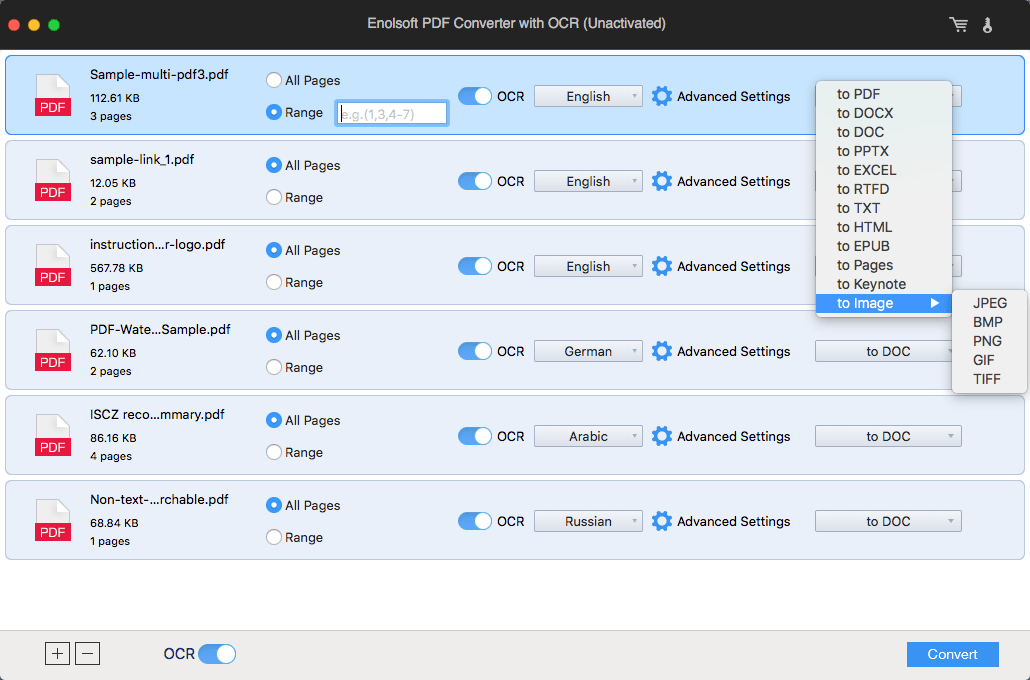Pick Range for ISCZ reco…mmary.pdf
The width and height of the screenshot is (1030, 680).
[x=274, y=452]
